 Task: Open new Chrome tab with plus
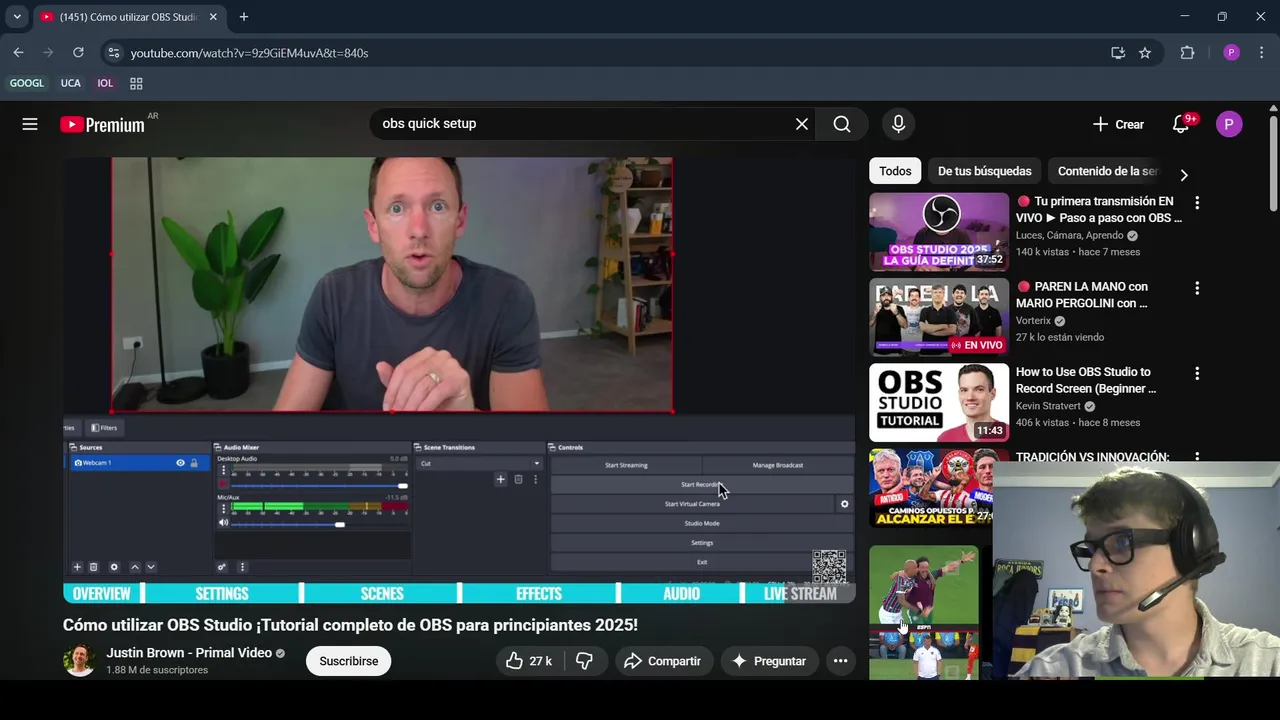pyautogui.click(x=243, y=17)
